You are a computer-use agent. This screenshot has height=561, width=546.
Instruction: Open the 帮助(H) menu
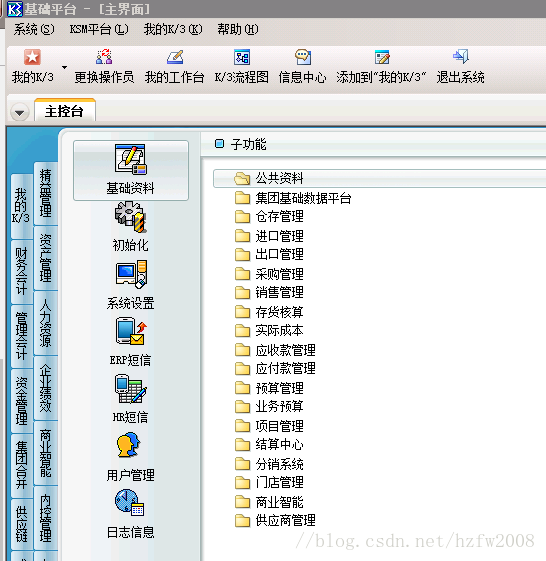tap(238, 29)
